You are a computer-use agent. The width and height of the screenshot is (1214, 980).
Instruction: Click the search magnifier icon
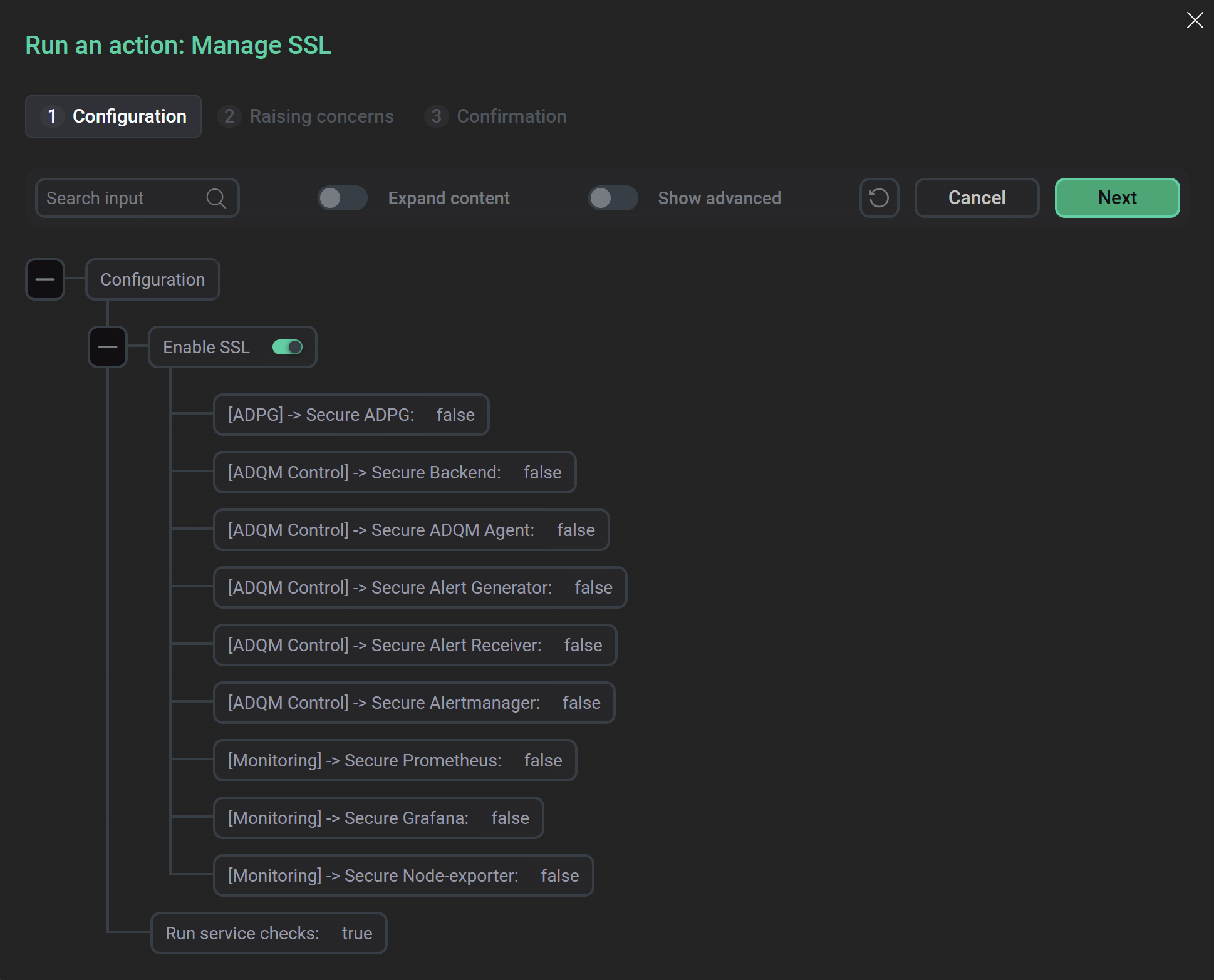[215, 198]
